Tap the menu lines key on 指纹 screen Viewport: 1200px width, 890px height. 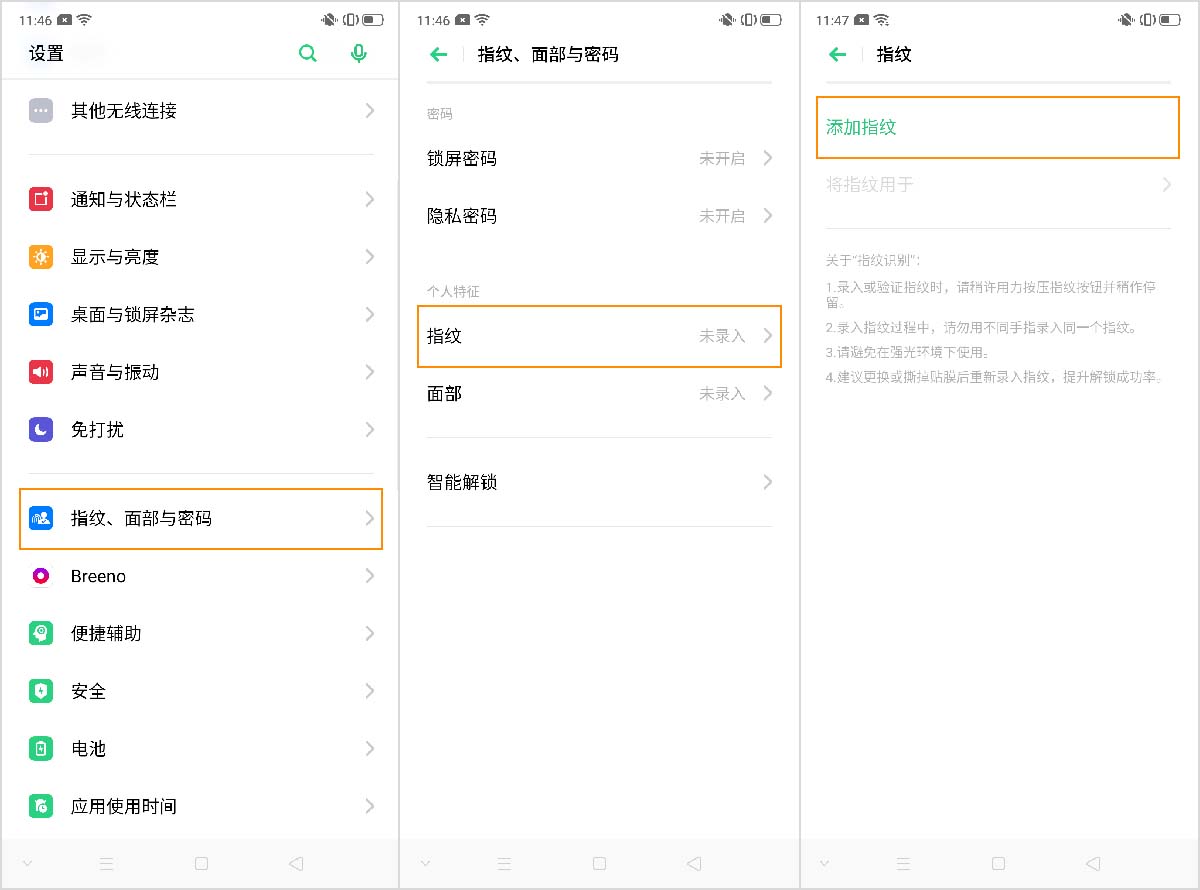[904, 863]
